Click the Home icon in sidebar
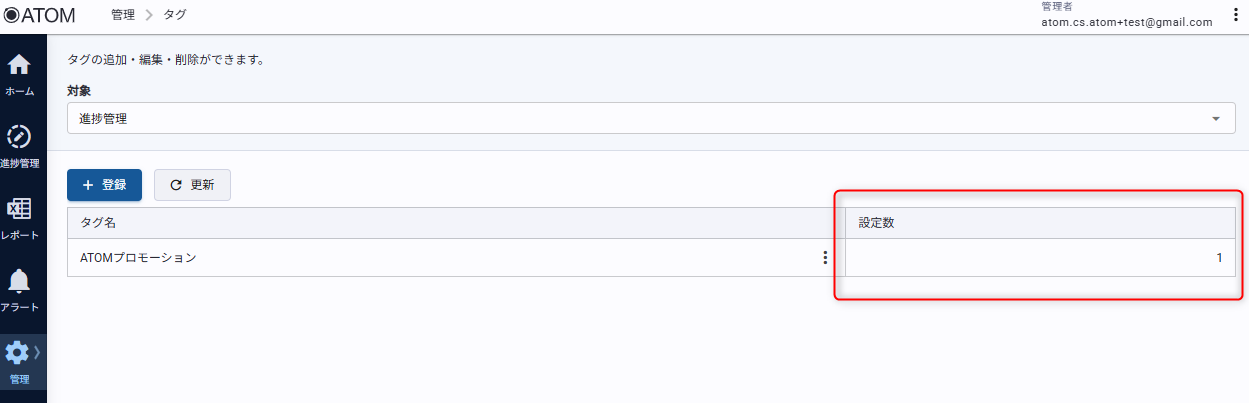 19,66
